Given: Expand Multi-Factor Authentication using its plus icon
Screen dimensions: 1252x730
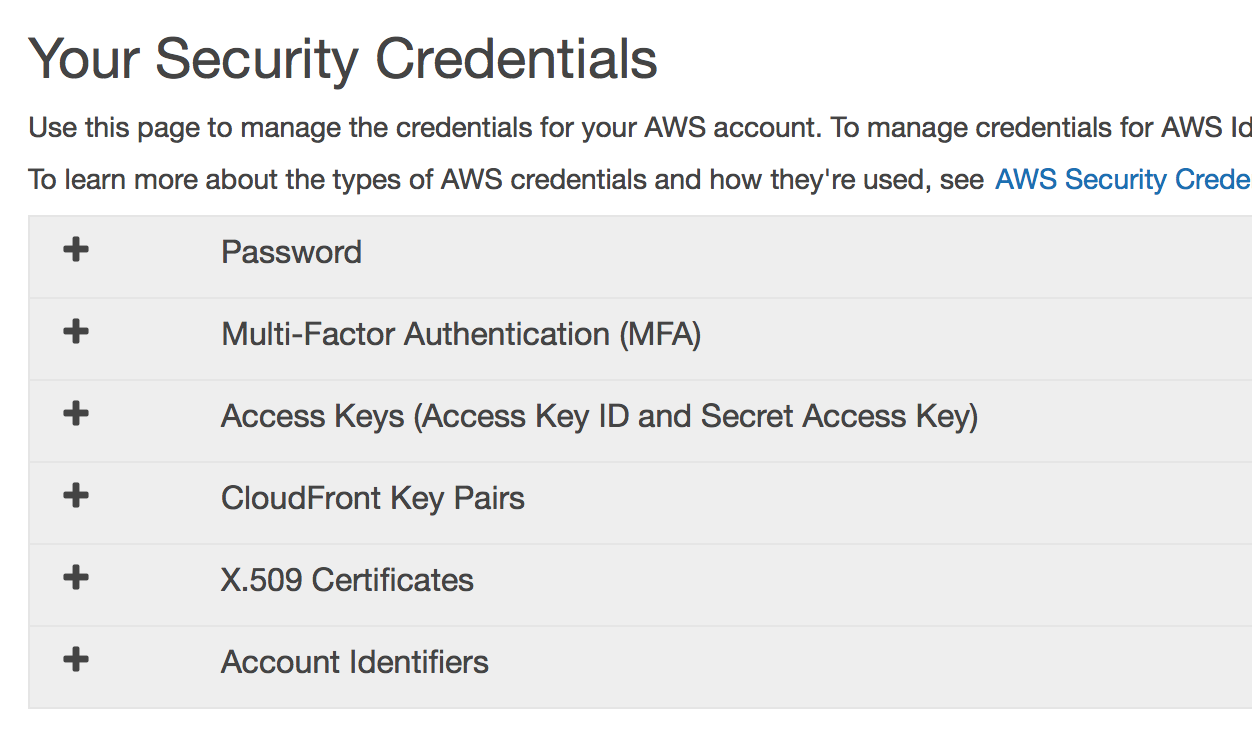Looking at the screenshot, I should [76, 332].
